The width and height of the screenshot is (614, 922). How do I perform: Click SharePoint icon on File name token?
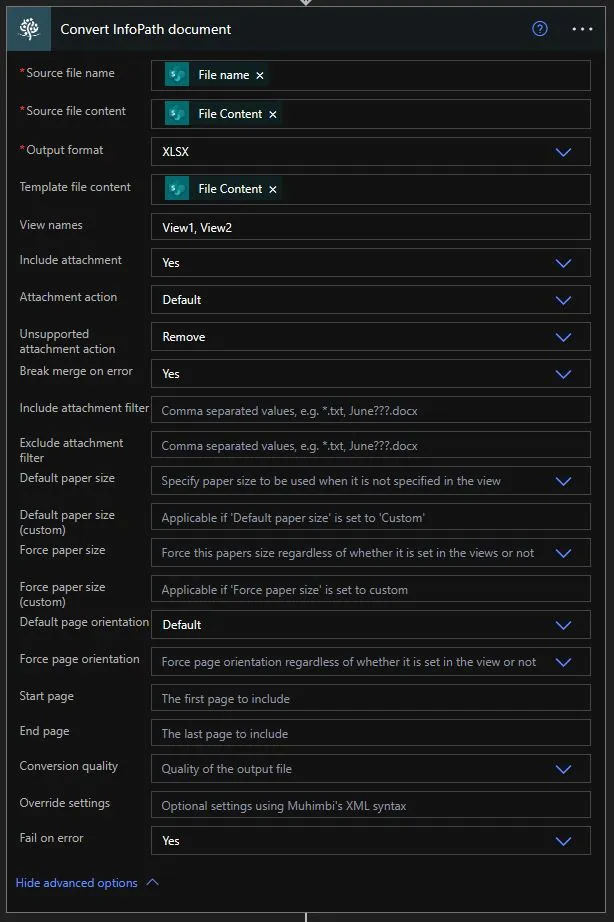176,75
